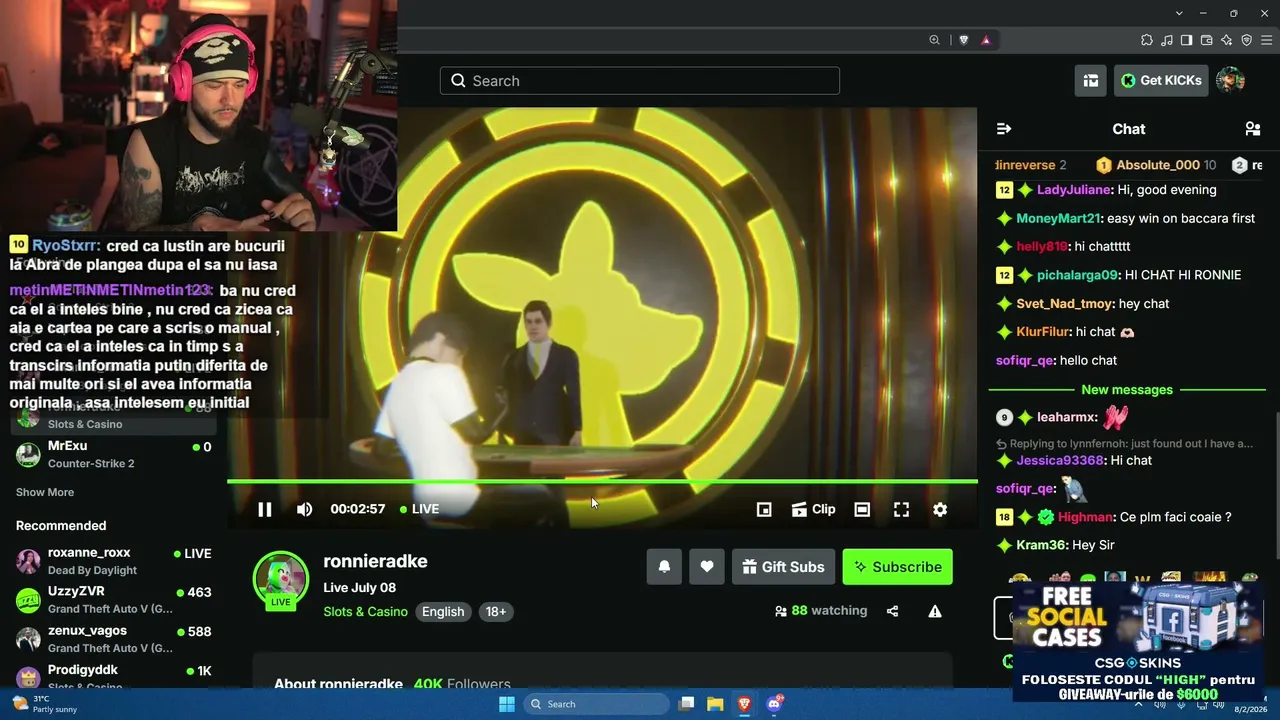The width and height of the screenshot is (1280, 720).
Task: Open the Windows Start menu
Action: pos(507,704)
